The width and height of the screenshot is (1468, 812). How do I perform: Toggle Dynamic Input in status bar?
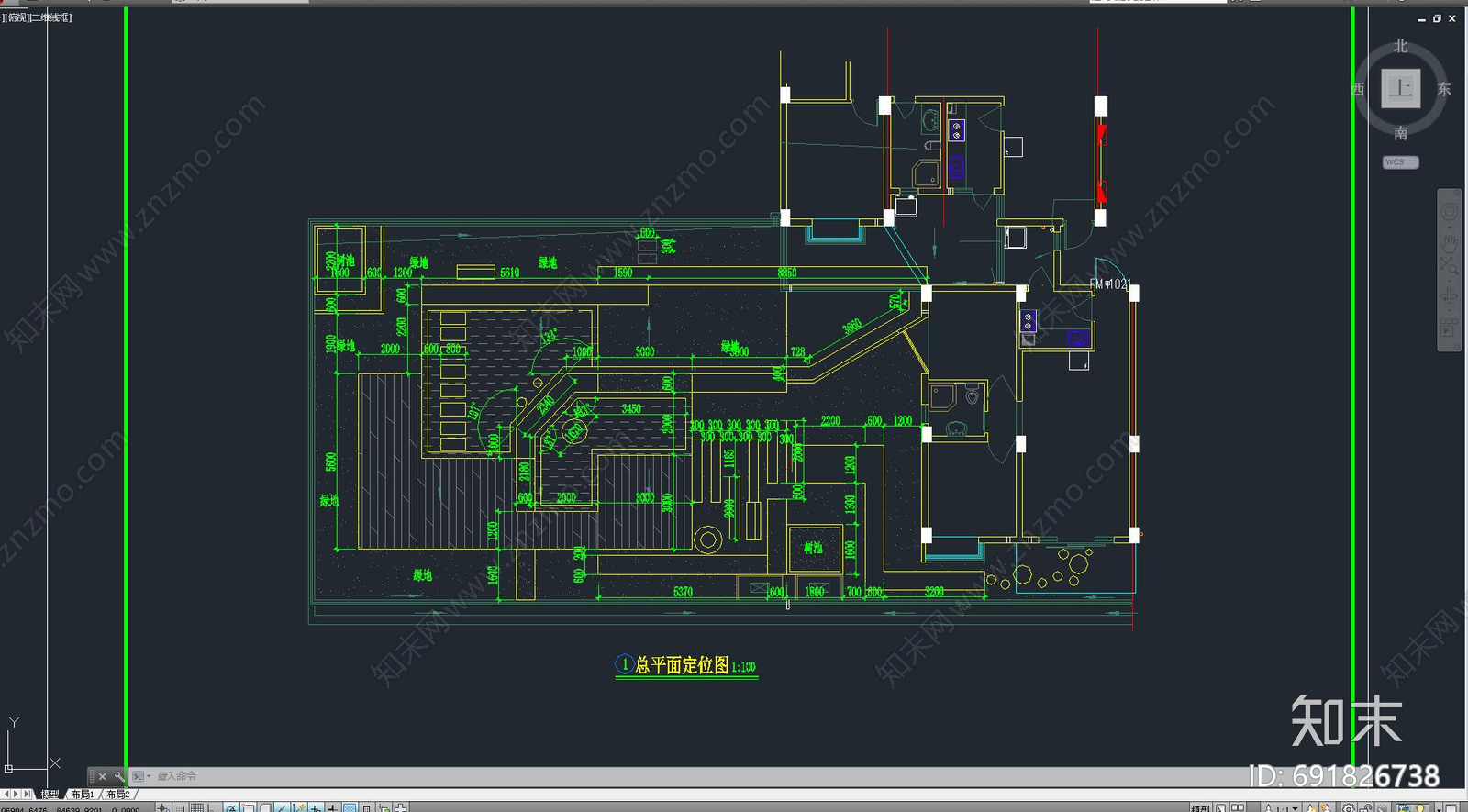[x=316, y=807]
